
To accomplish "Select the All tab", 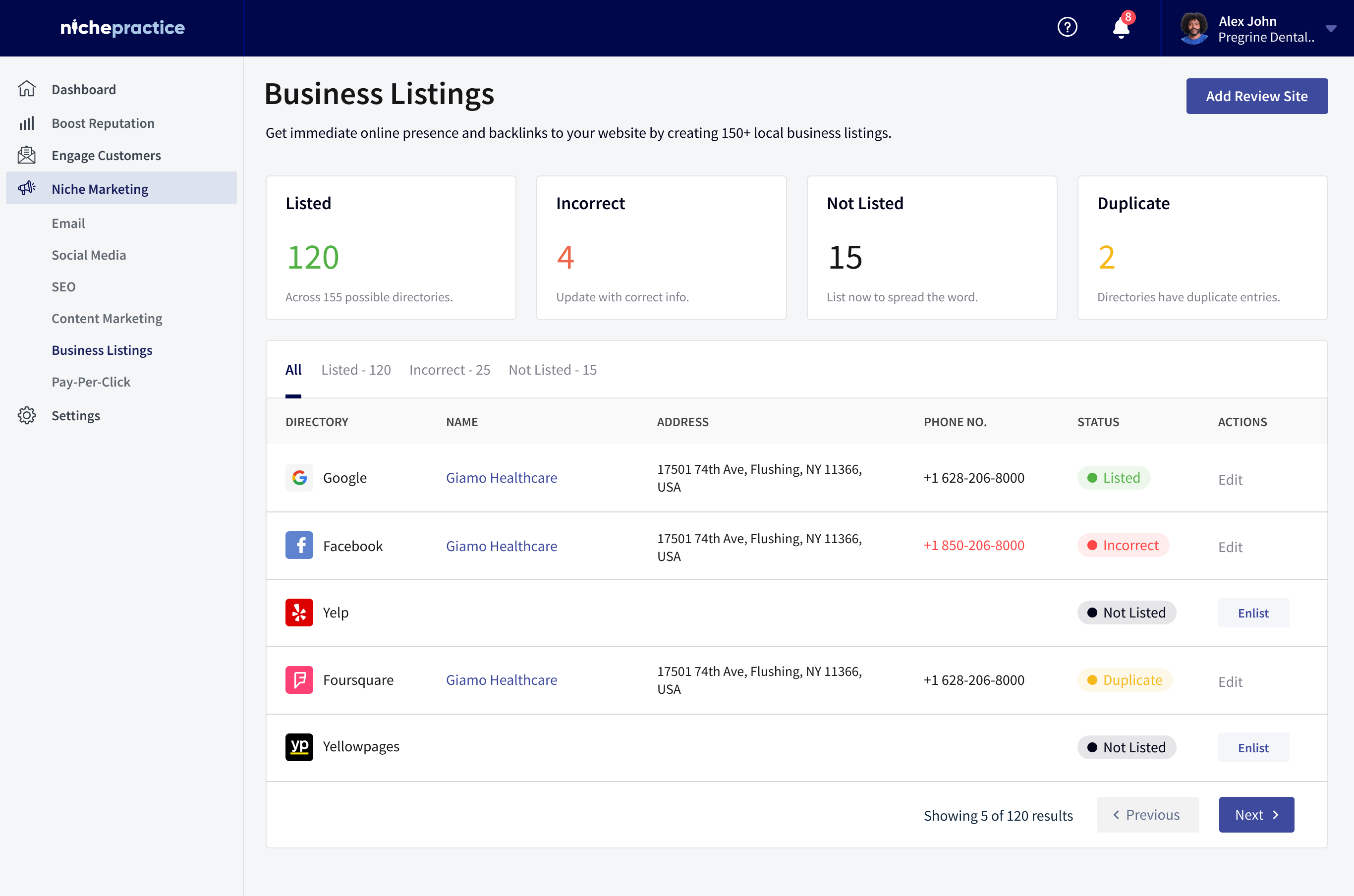I will 293,370.
